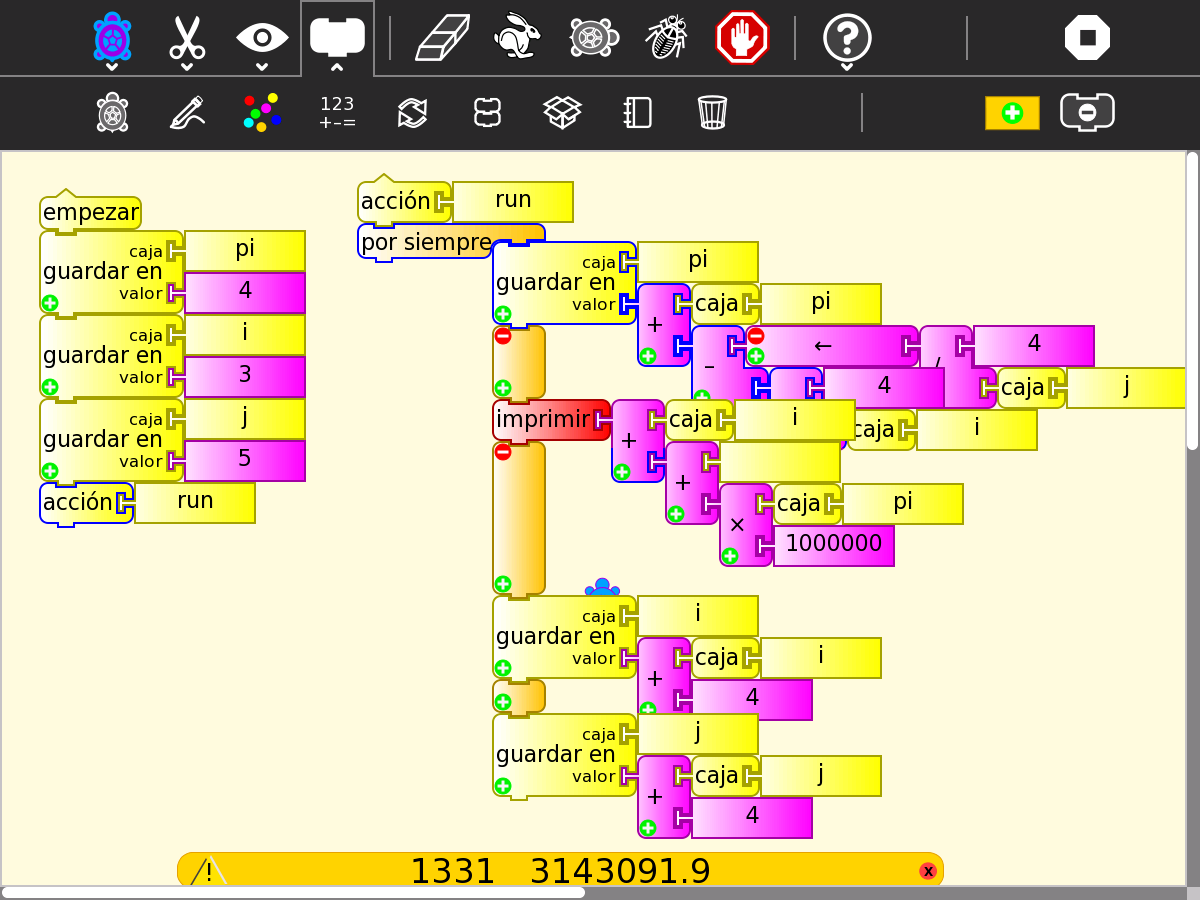Expand green plus on empezar pi store block

50,302
